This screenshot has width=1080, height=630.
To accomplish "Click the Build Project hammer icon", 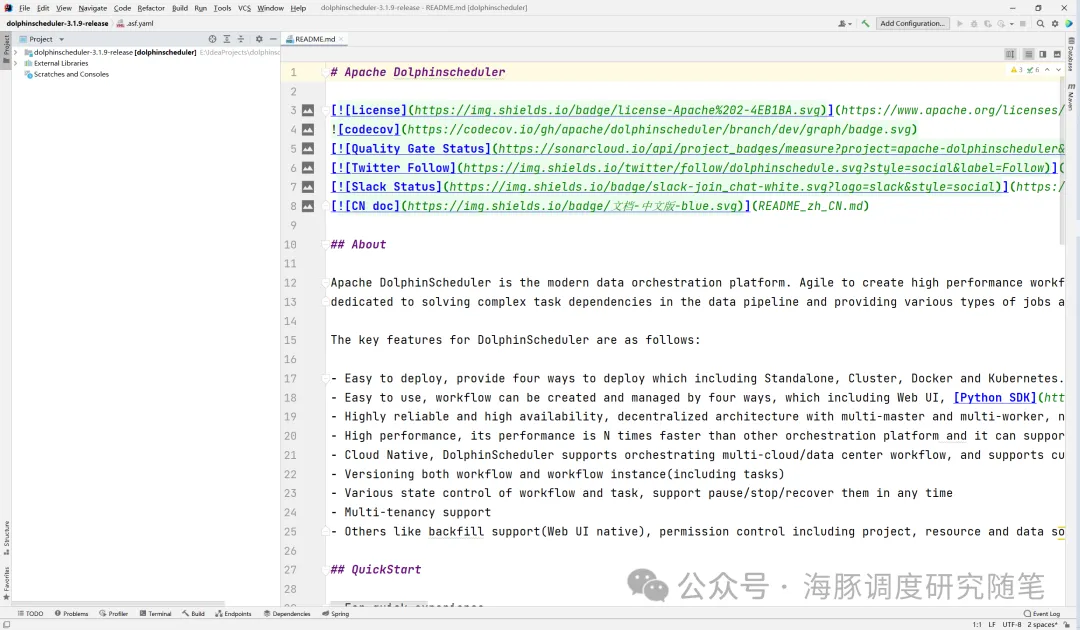I will [x=866, y=23].
